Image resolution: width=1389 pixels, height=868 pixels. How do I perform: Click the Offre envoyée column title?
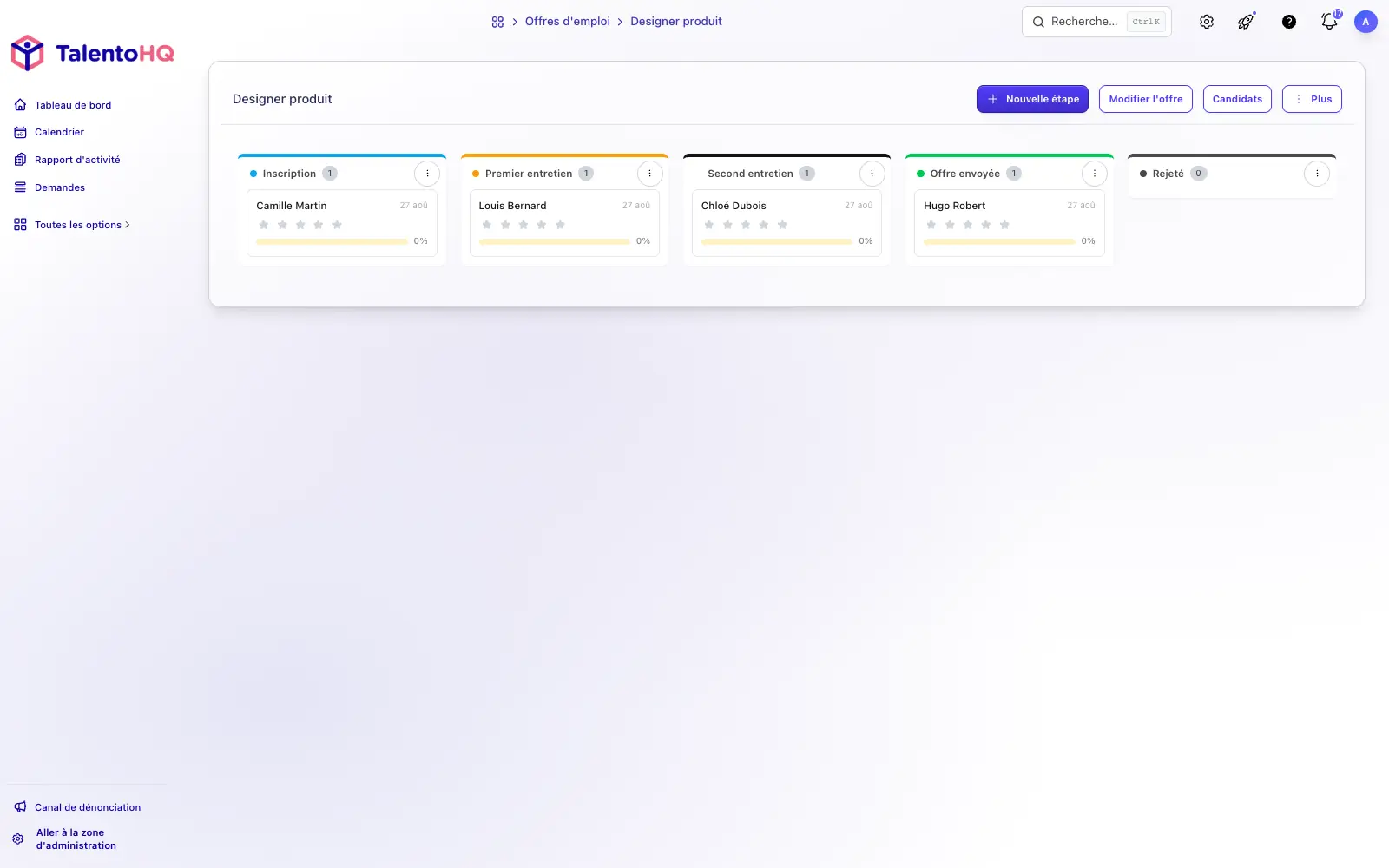pyautogui.click(x=964, y=174)
